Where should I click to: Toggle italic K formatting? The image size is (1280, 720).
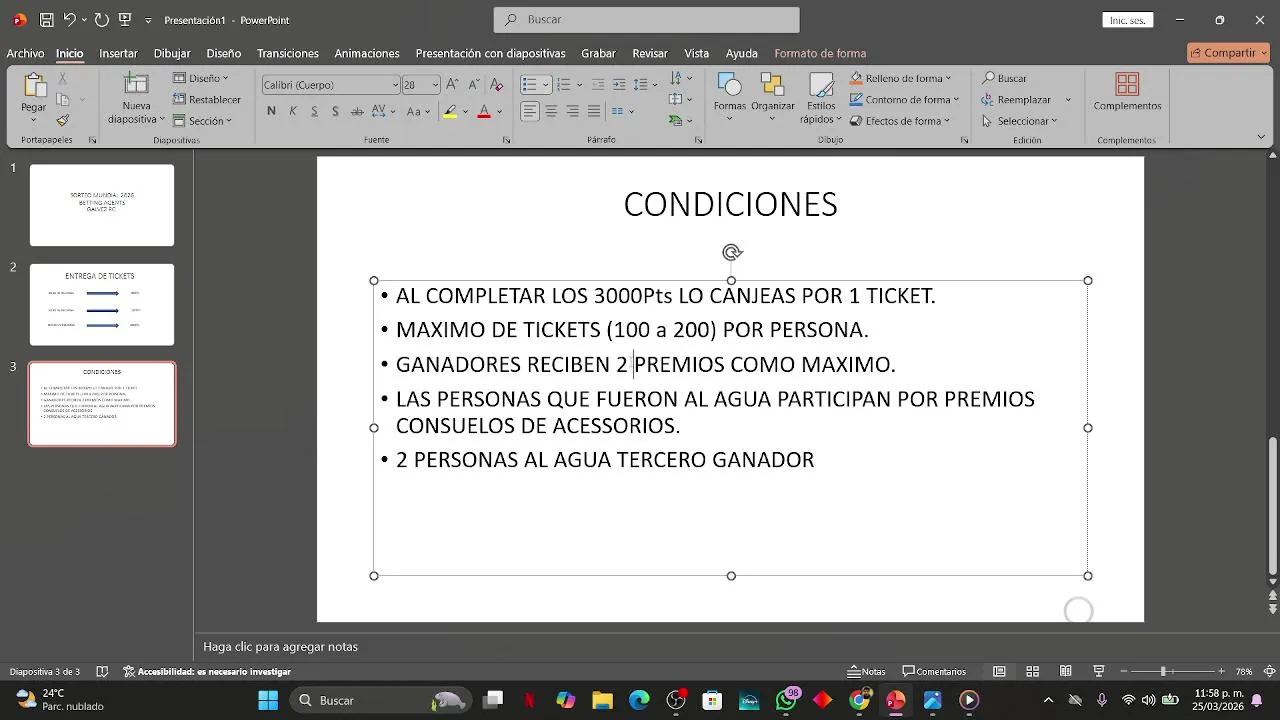pos(293,111)
